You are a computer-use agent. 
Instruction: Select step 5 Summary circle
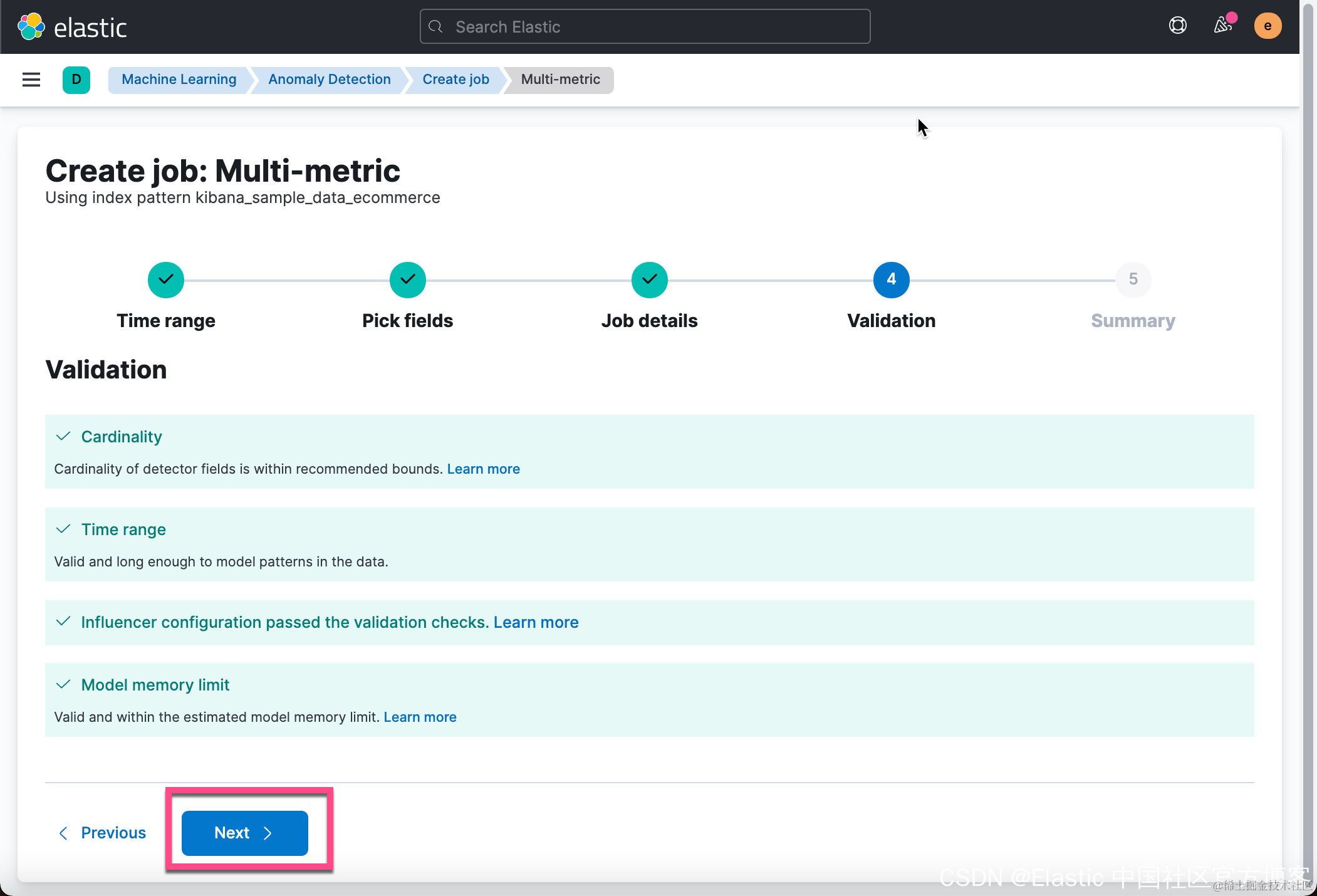coord(1133,279)
